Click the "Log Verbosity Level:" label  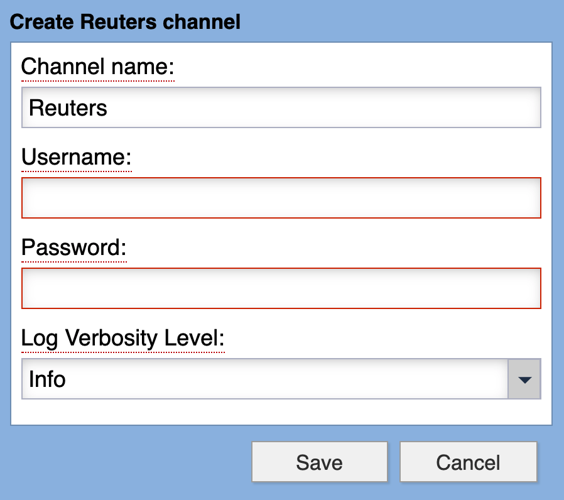click(x=123, y=338)
